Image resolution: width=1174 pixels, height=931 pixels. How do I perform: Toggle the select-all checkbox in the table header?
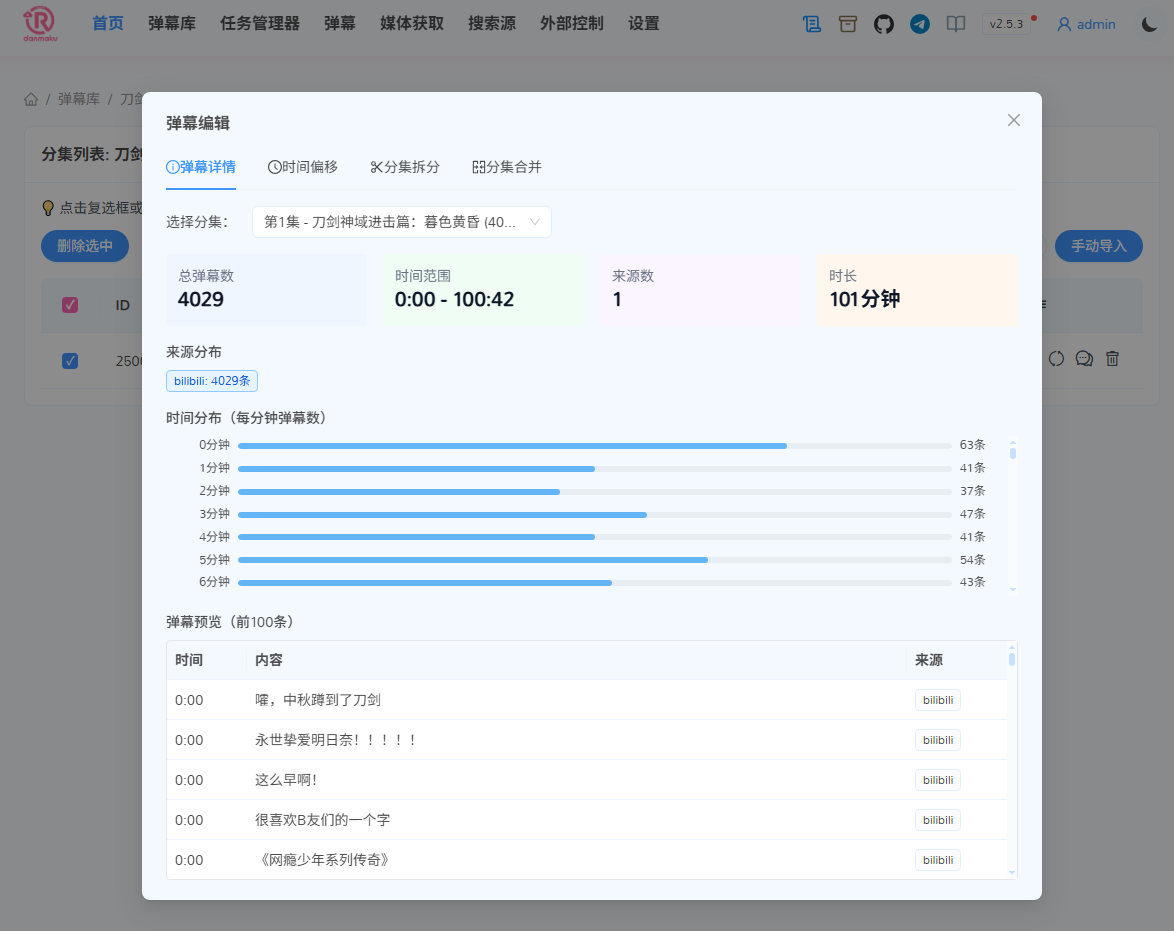click(70, 304)
